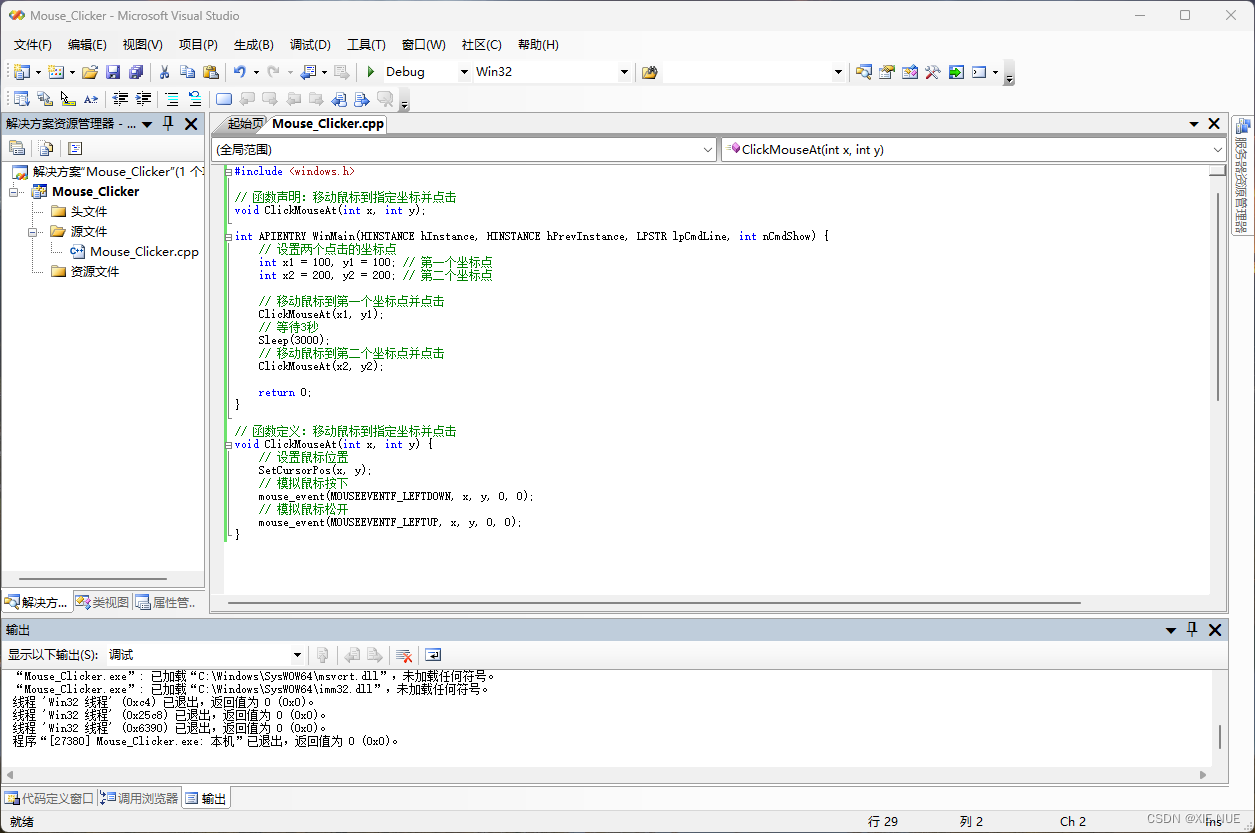Collapse the ClickMouseAt definition outlining box
The width and height of the screenshot is (1255, 833).
(228, 444)
